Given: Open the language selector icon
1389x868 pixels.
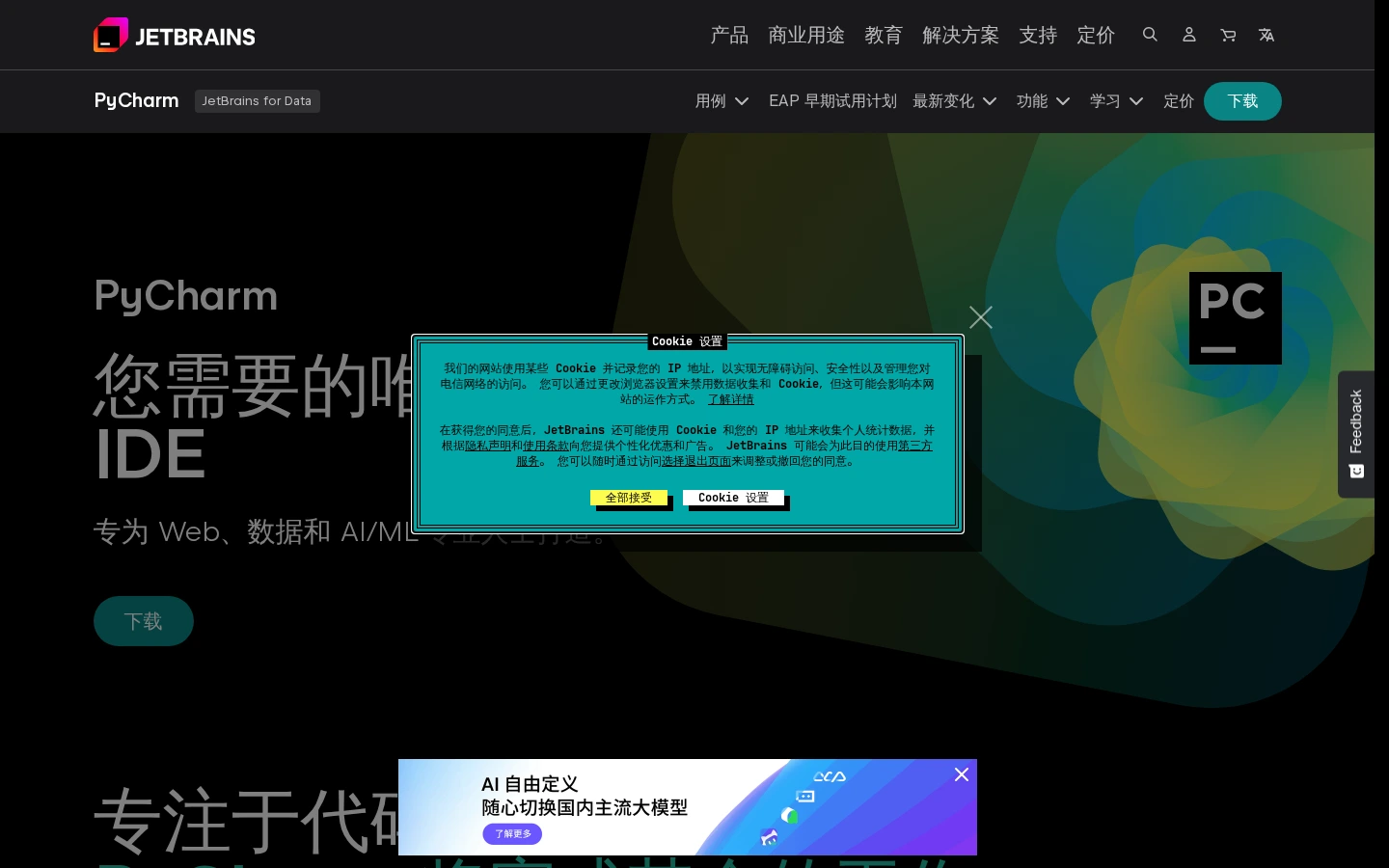Looking at the screenshot, I should point(1266,35).
